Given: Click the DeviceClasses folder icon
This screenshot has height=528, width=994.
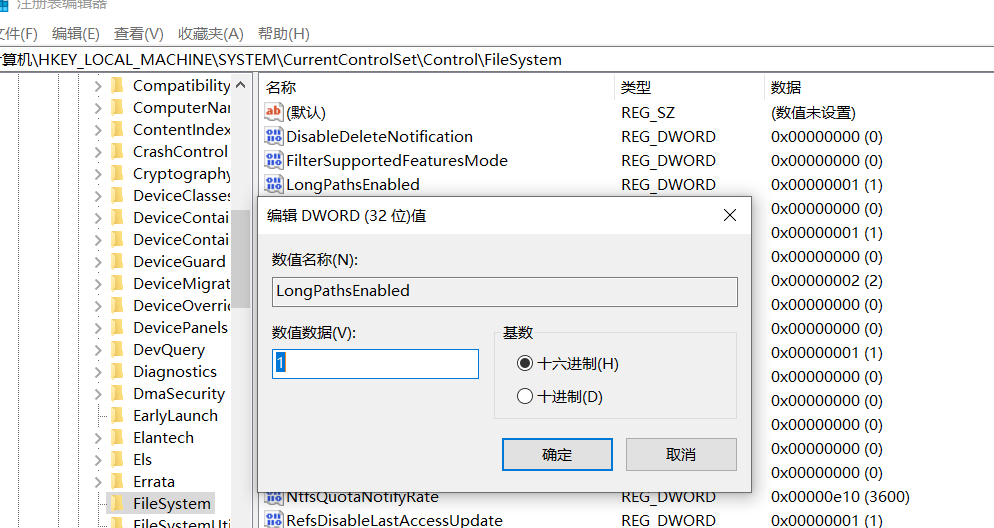Looking at the screenshot, I should 117,195.
